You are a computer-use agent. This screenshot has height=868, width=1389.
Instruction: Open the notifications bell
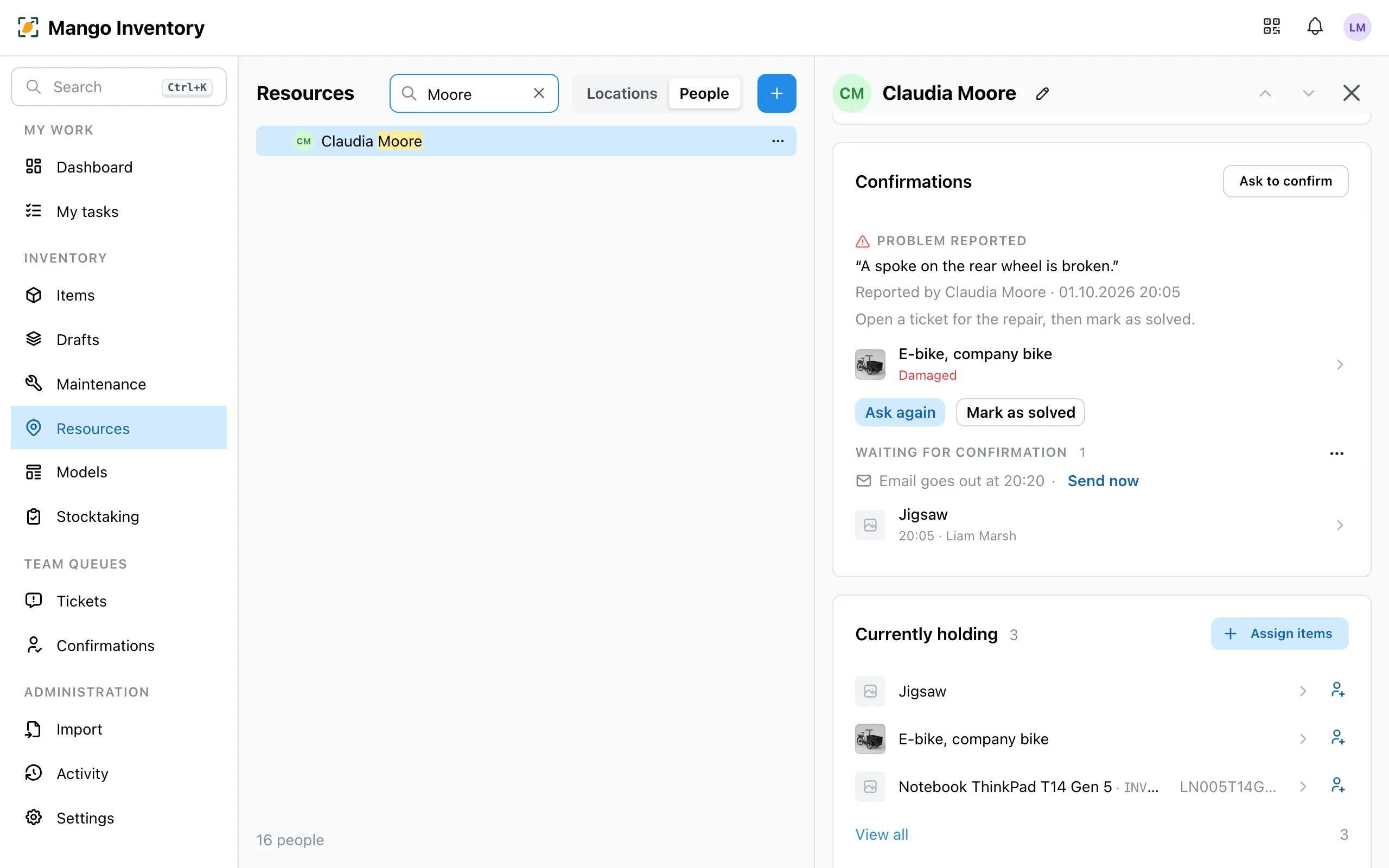pos(1315,27)
